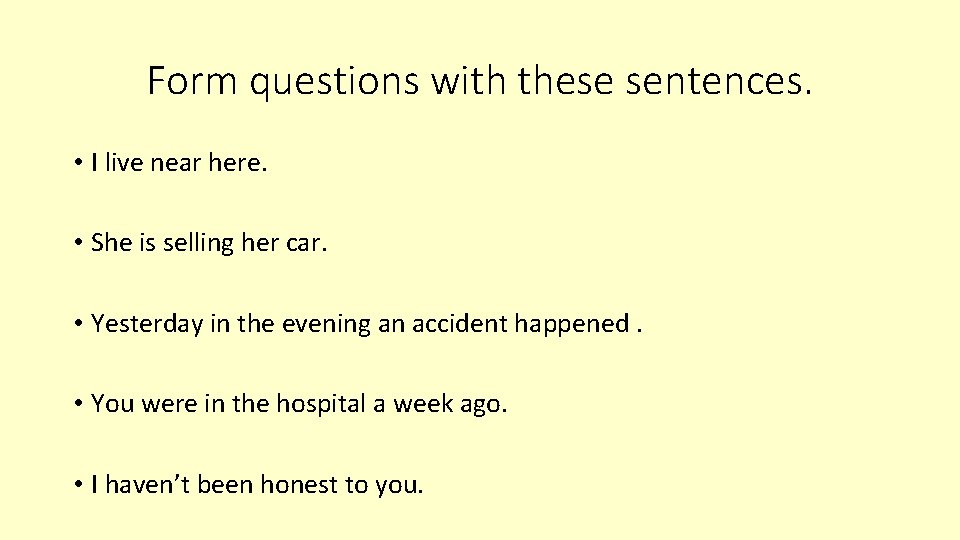Click the word 'selling' in the second bullet

198,244
